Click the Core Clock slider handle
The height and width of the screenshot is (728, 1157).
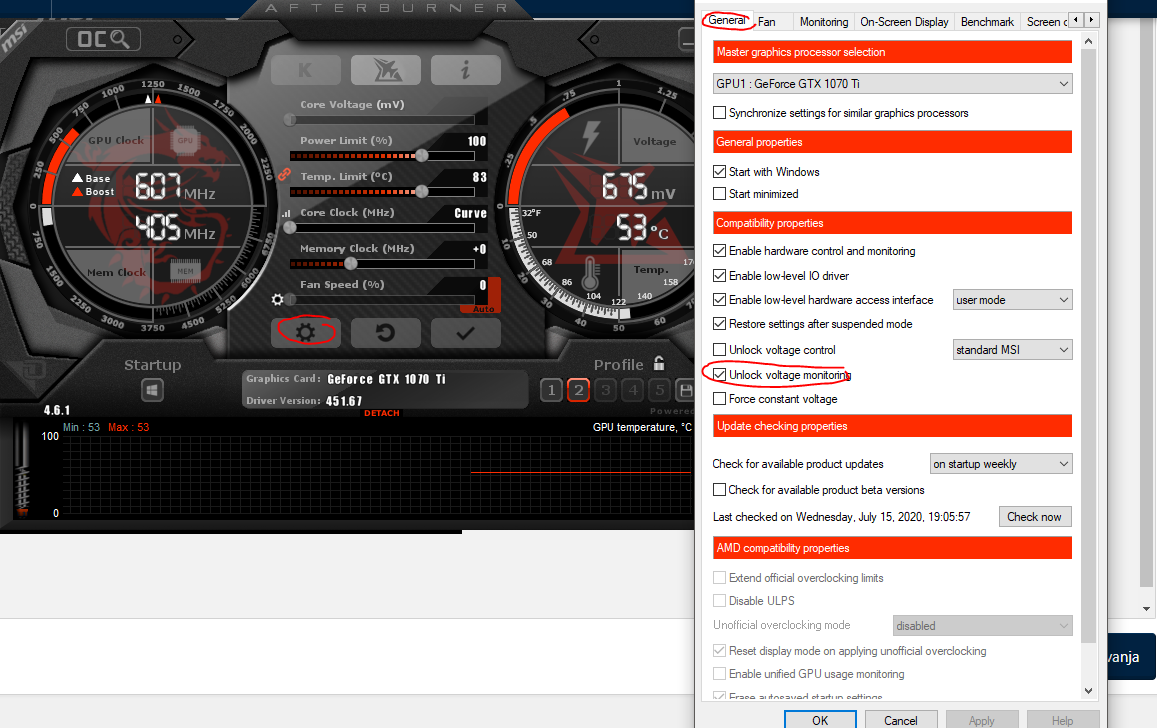point(290,228)
